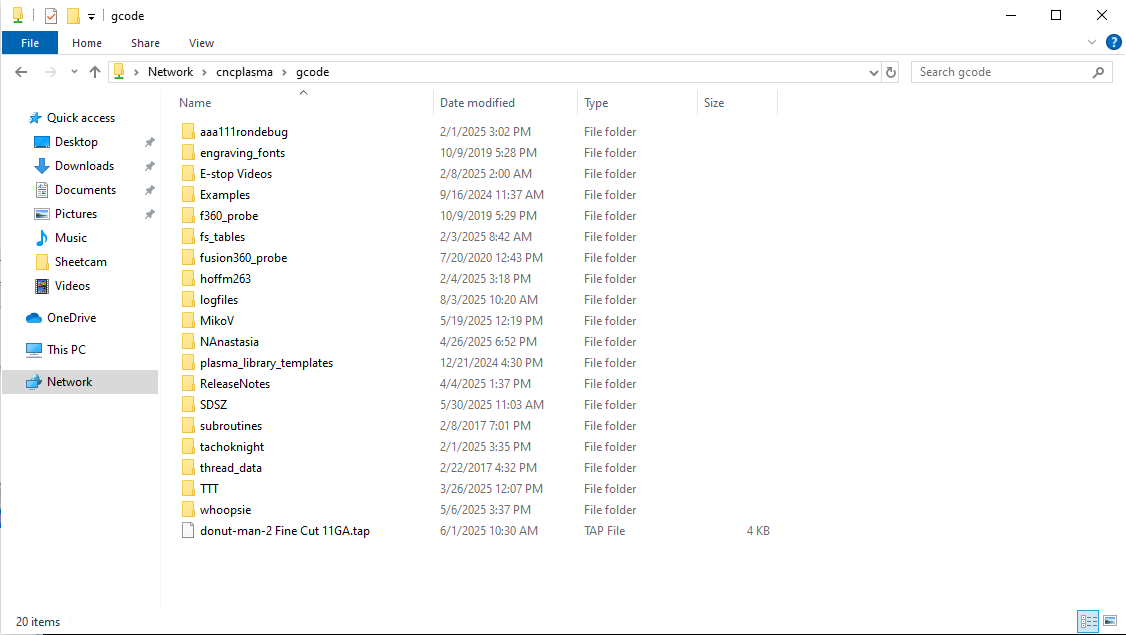Refresh the gcode folder view

point(891,72)
